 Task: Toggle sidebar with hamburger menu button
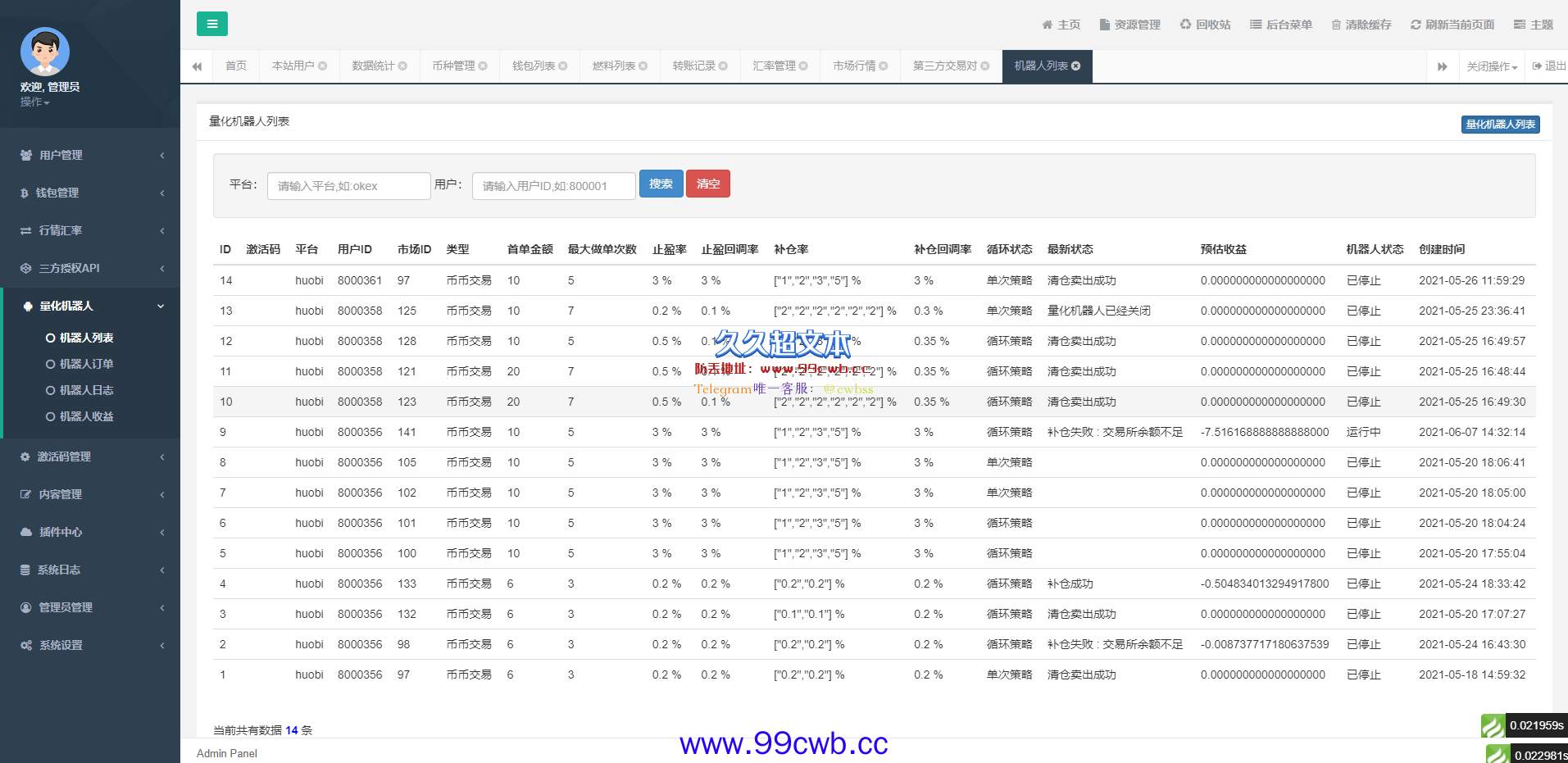211,24
